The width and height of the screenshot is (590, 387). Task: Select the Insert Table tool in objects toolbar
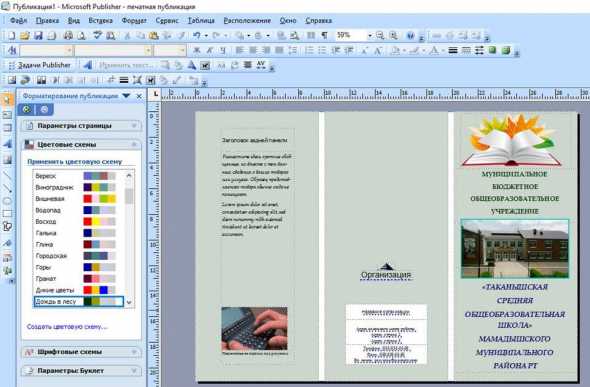(x=7, y=128)
